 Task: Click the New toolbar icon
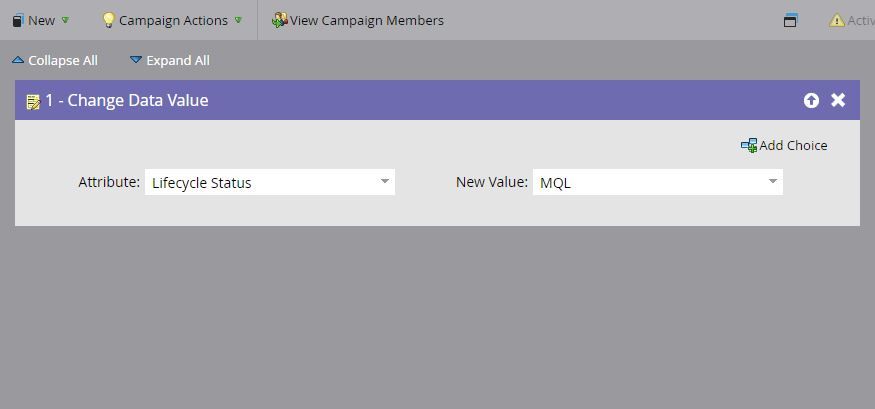tap(17, 20)
